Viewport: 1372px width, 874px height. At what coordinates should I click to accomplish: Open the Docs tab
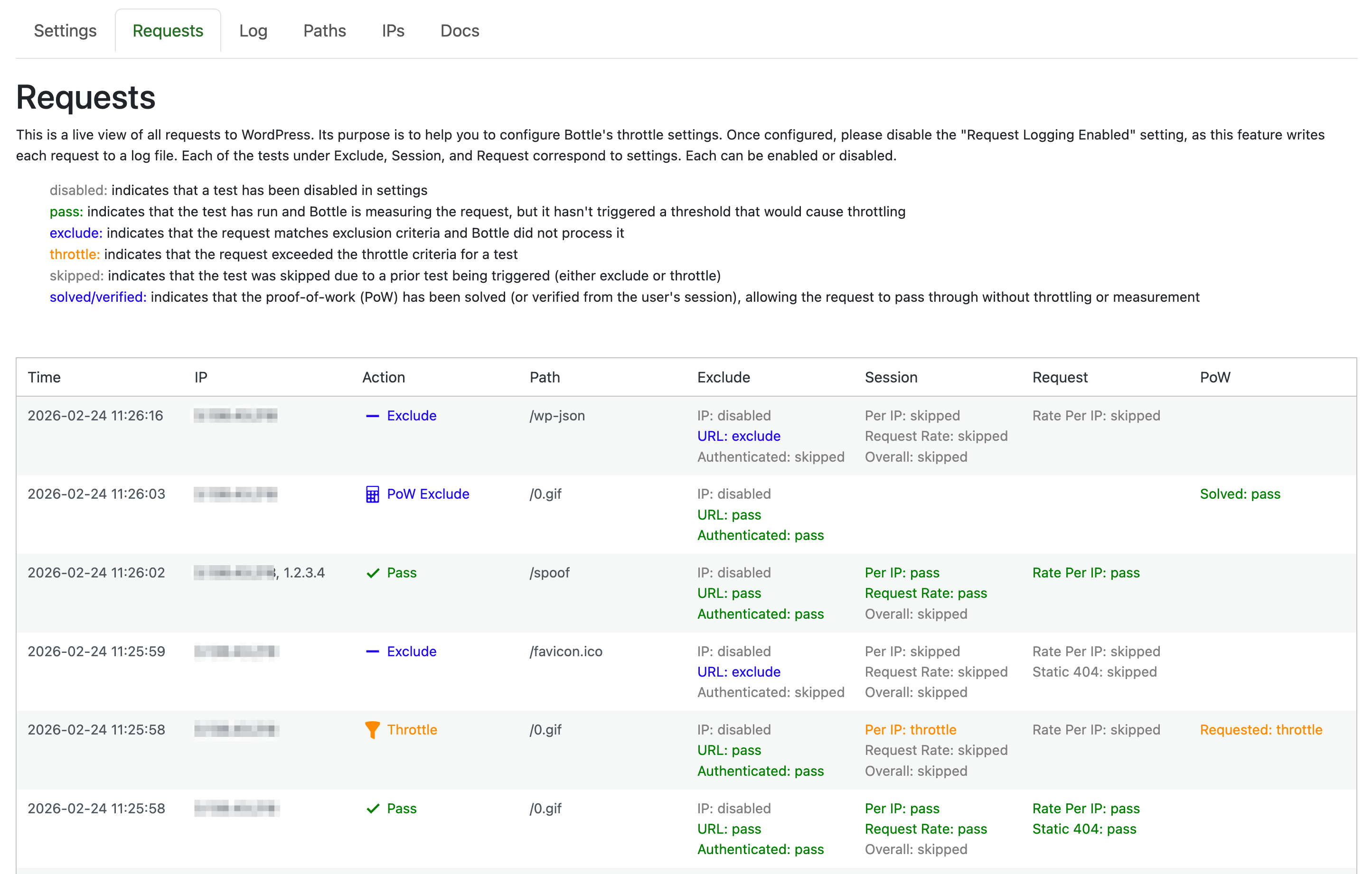tap(459, 31)
